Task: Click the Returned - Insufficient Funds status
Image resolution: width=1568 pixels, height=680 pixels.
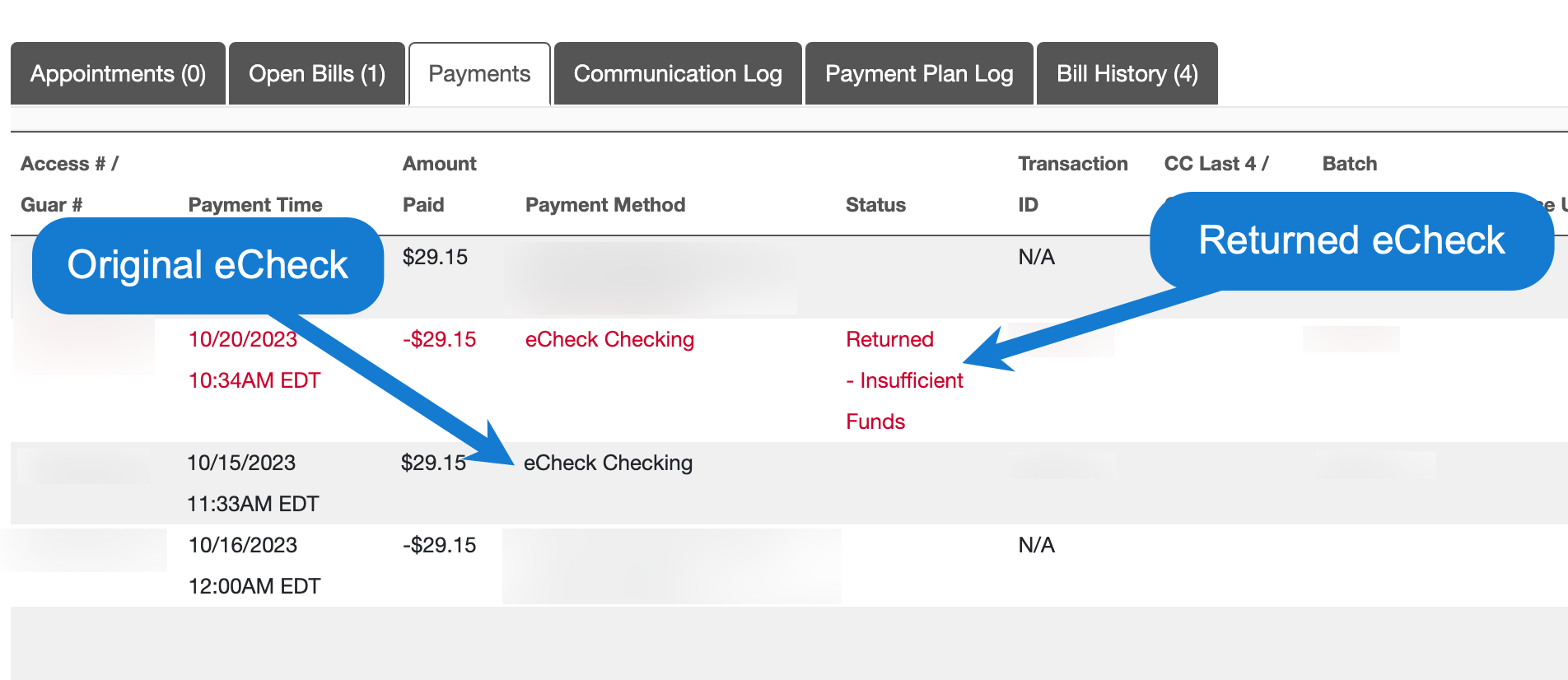Action: click(903, 380)
